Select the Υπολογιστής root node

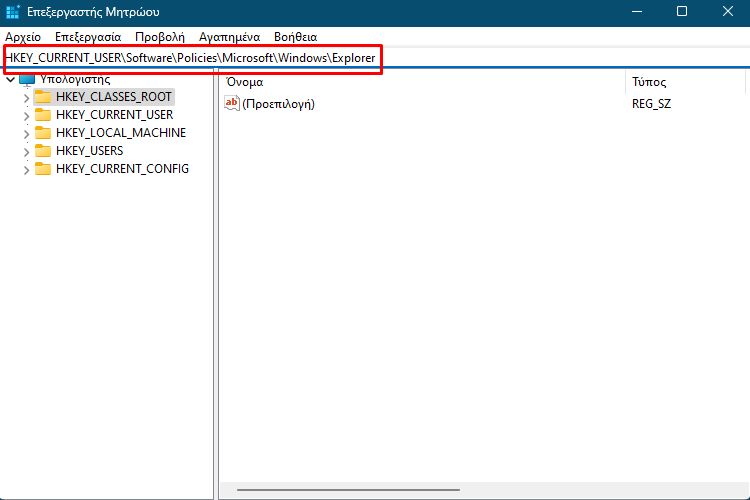tap(75, 79)
